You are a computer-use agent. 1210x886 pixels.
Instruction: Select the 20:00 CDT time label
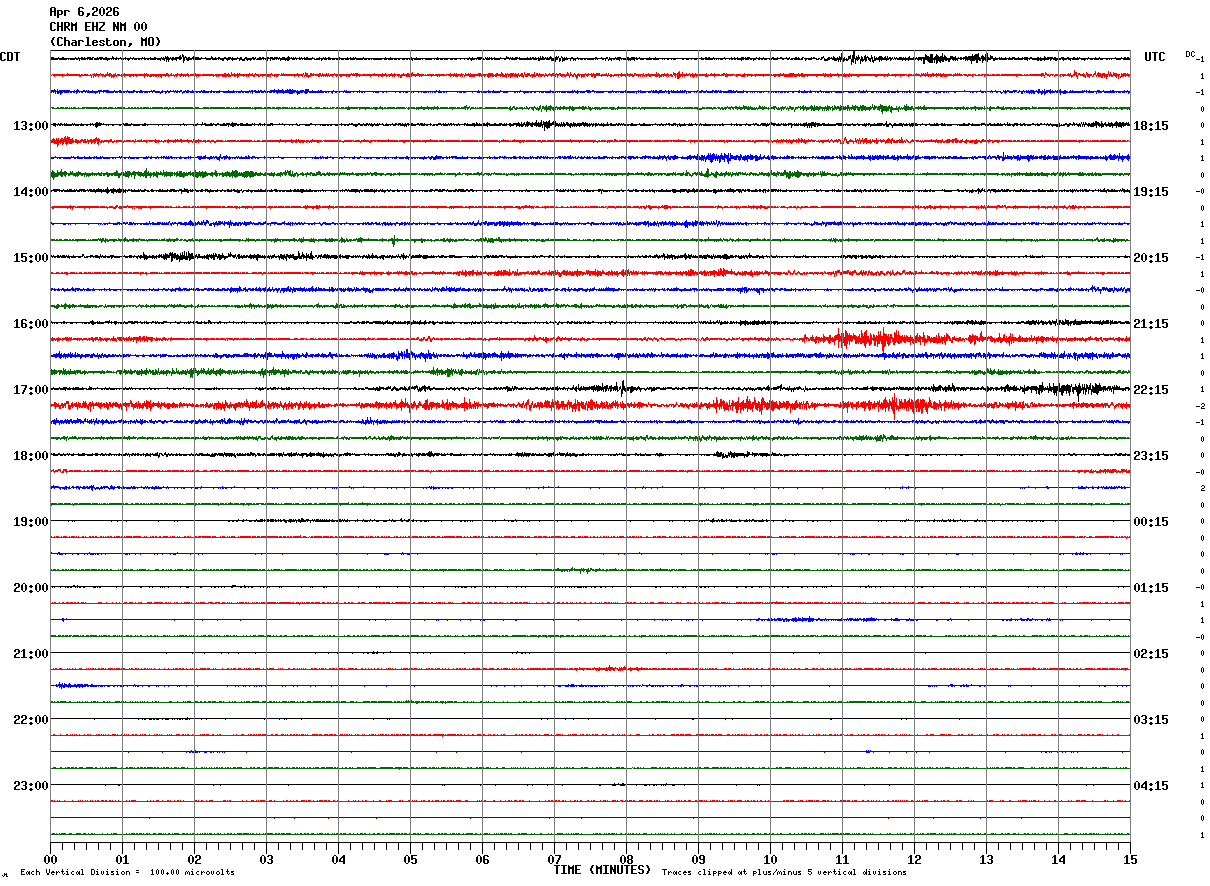[x=30, y=588]
